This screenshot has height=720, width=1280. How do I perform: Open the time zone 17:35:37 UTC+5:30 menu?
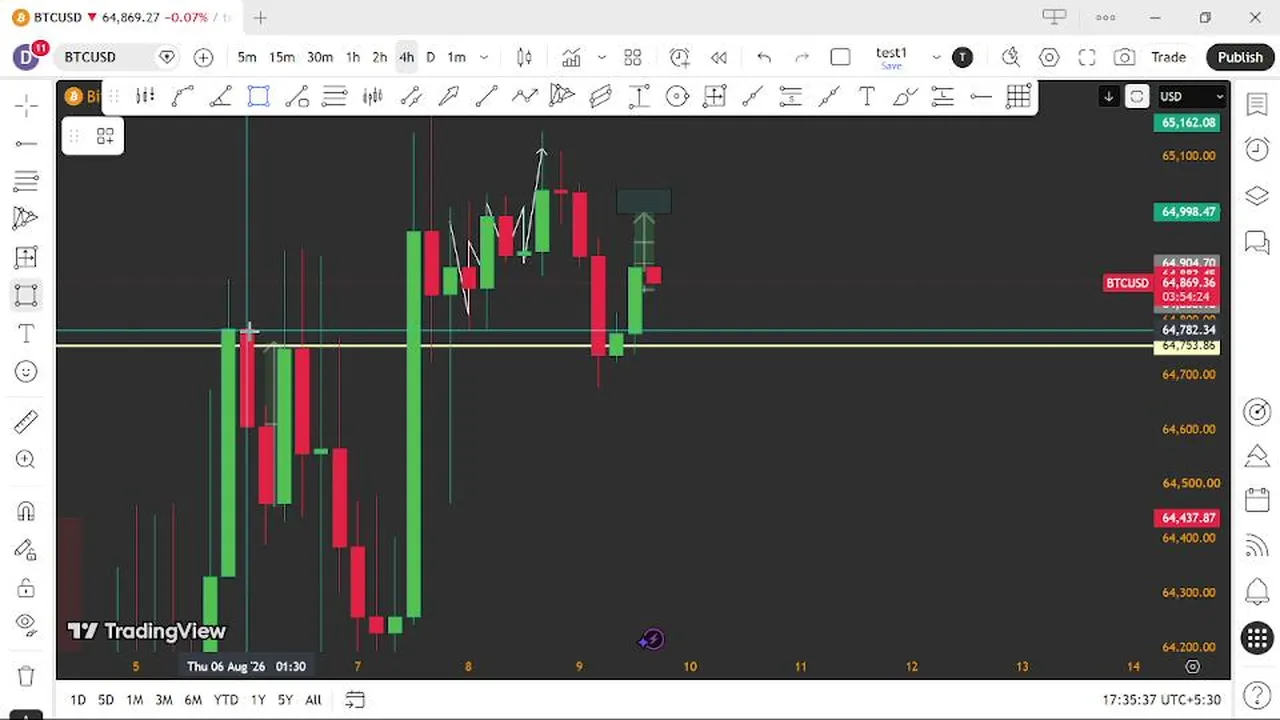pyautogui.click(x=1161, y=700)
